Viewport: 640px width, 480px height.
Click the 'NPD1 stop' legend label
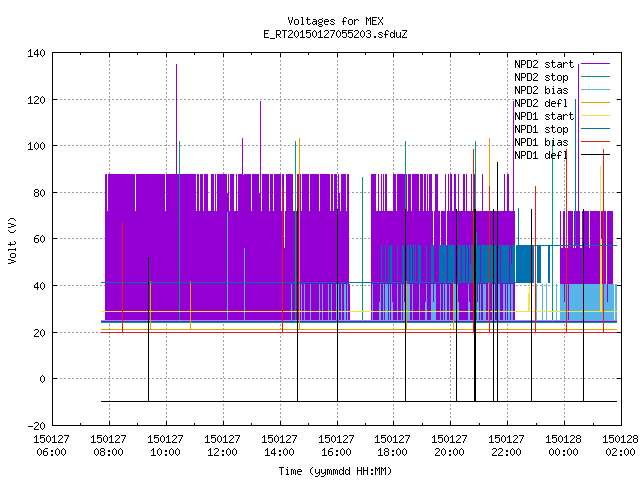(x=541, y=129)
